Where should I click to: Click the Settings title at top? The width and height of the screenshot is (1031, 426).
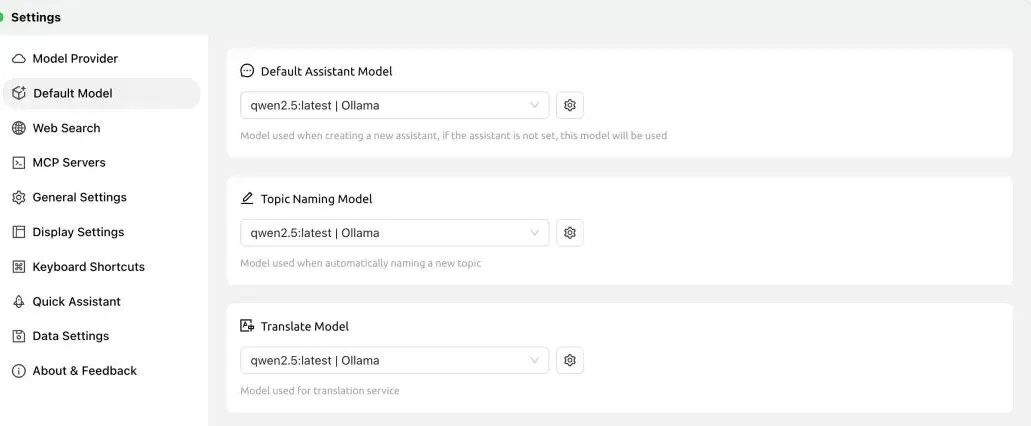(x=36, y=18)
